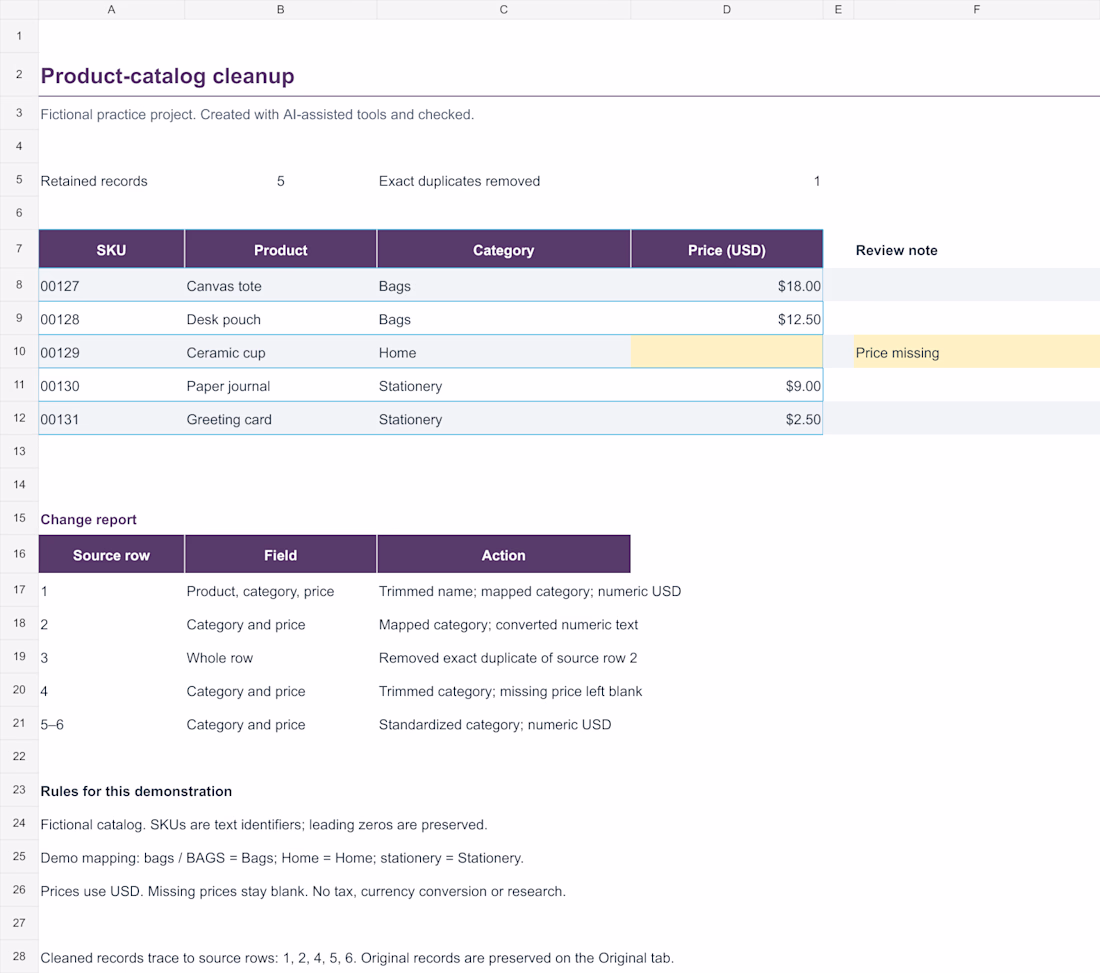Select the 'SKUs are text identifiers' rule
The height and width of the screenshot is (973, 1100).
pos(263,824)
